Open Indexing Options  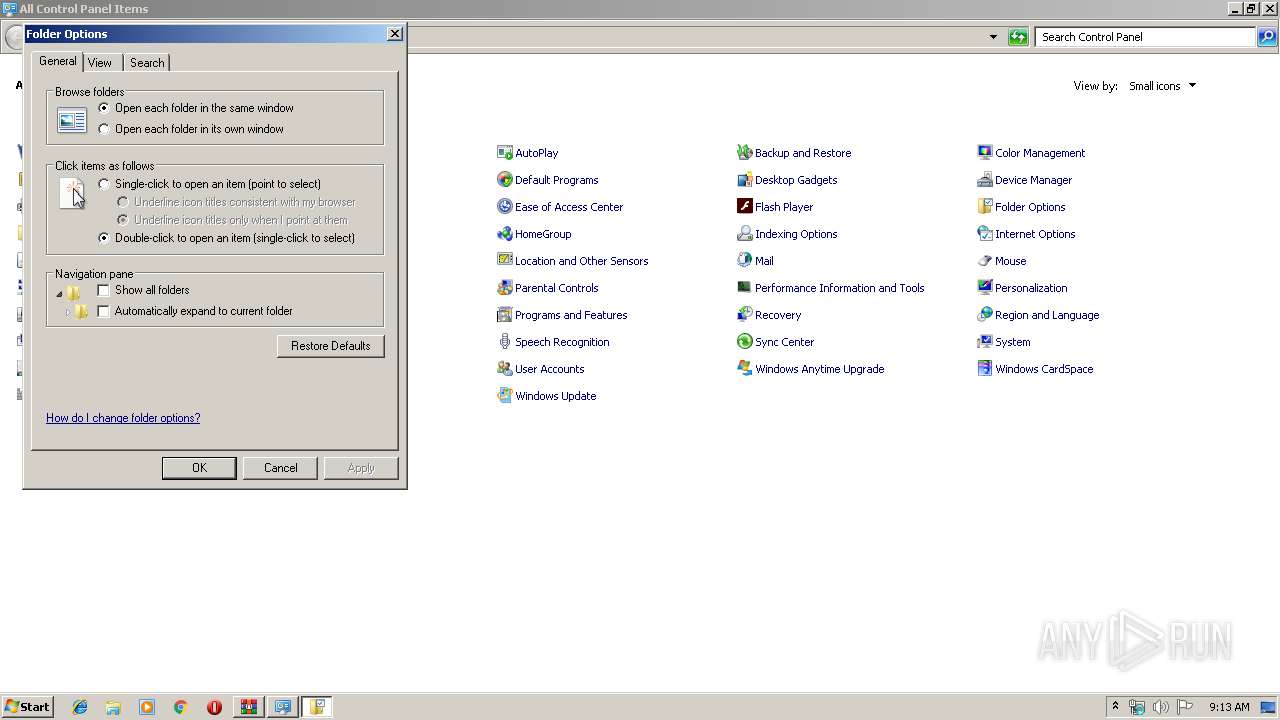787,234
